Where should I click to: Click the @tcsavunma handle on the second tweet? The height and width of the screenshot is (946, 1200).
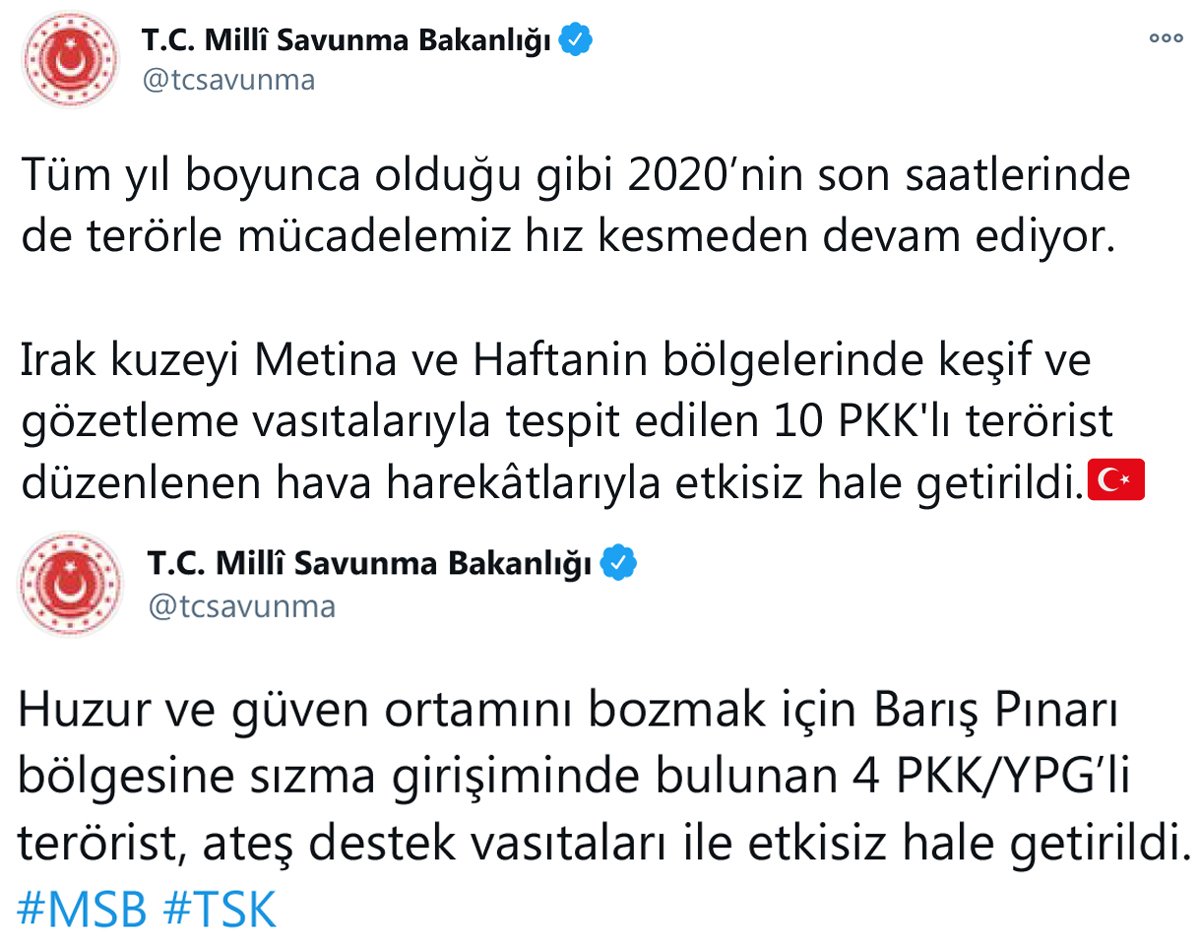pos(241,605)
